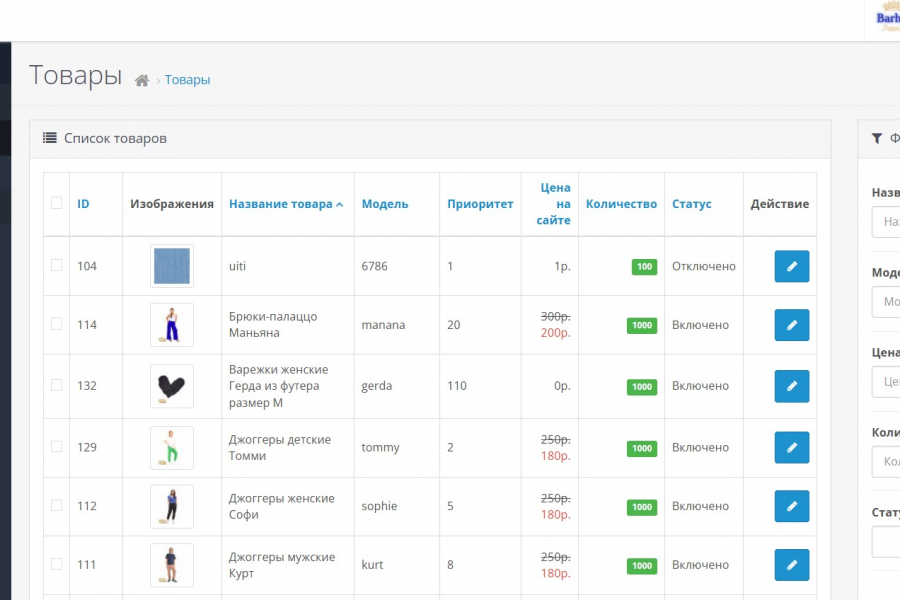Edit product uiti with pencil button
This screenshot has height=600, width=900.
point(792,266)
